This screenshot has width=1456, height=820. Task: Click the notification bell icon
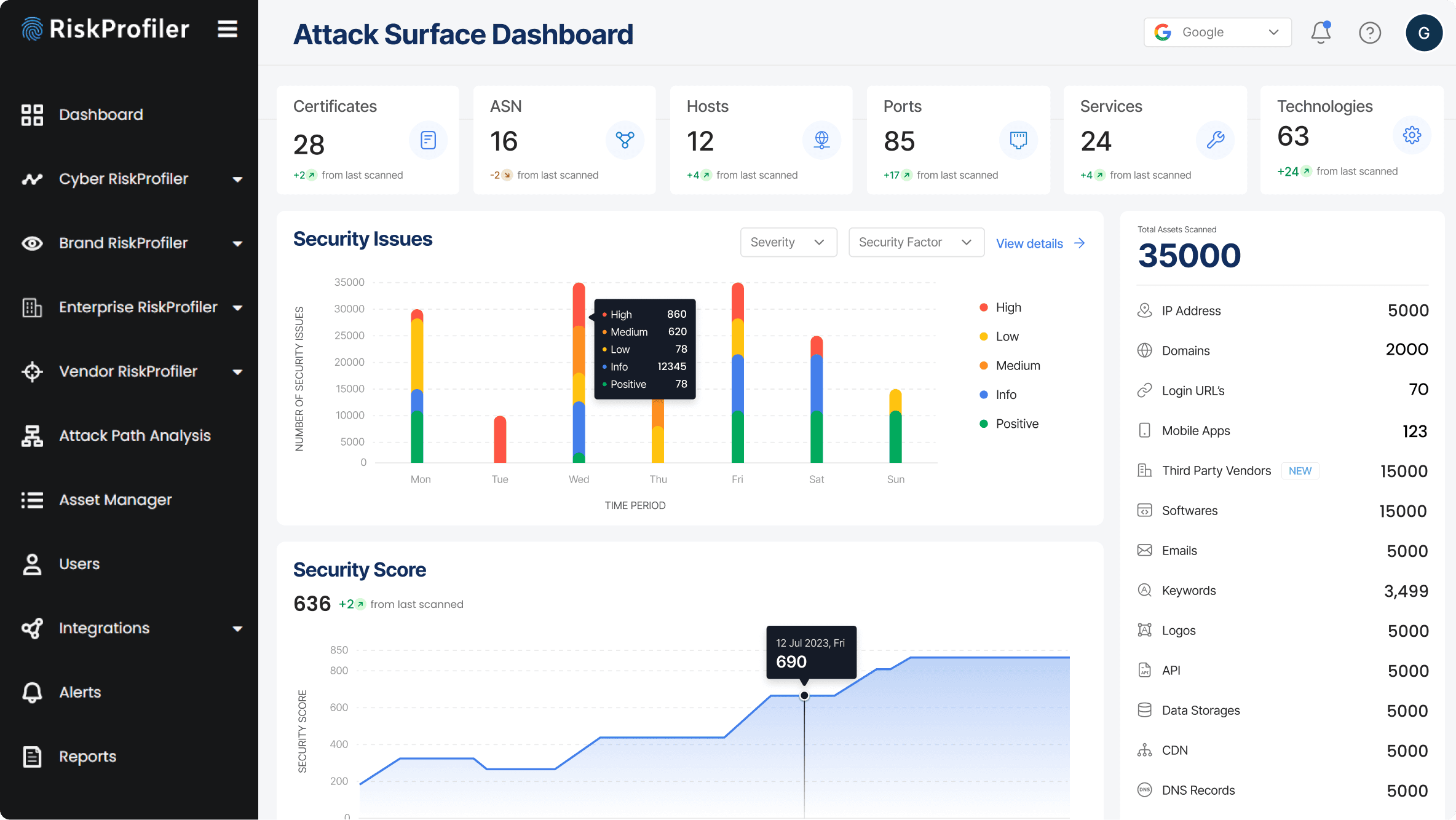coord(1321,33)
